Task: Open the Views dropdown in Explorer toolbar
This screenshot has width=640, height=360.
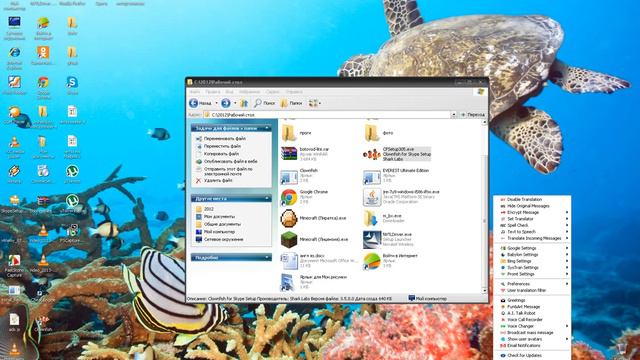Action: [314, 103]
